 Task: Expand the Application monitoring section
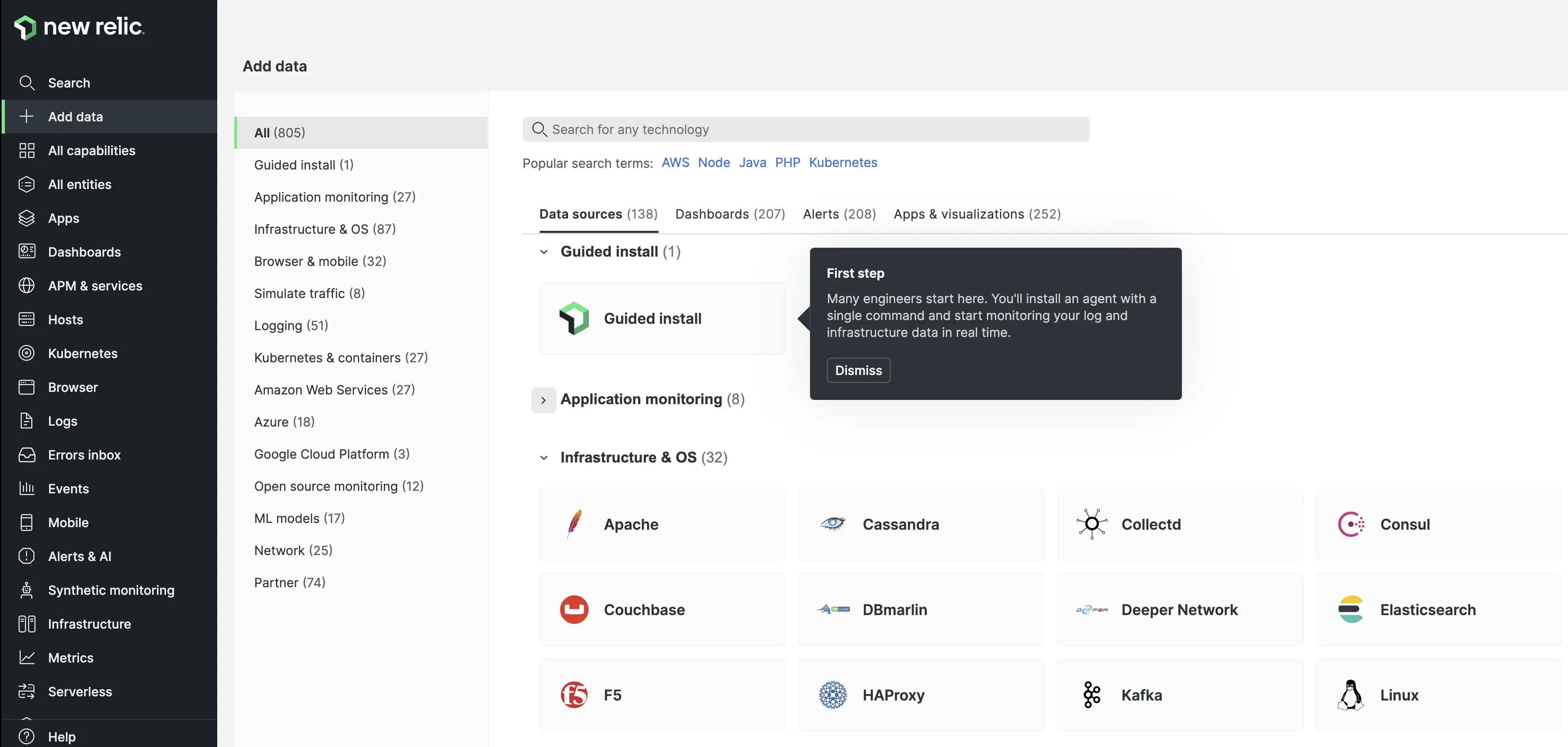click(544, 400)
